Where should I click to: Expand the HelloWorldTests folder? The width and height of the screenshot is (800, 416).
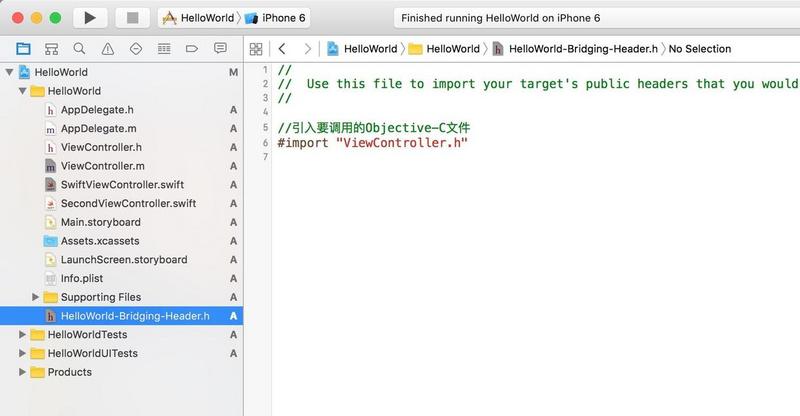22,334
